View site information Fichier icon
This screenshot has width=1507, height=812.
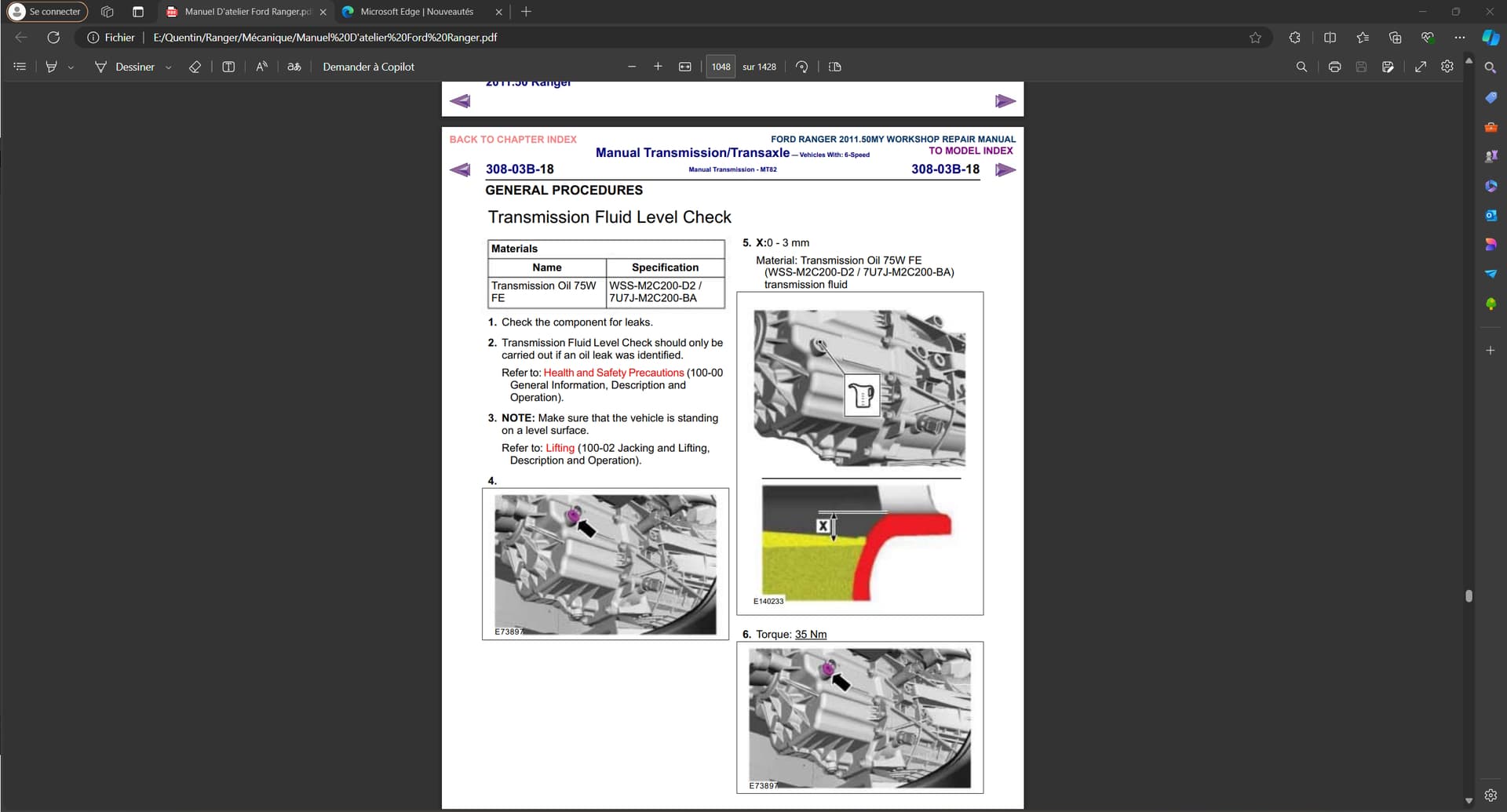[111, 37]
